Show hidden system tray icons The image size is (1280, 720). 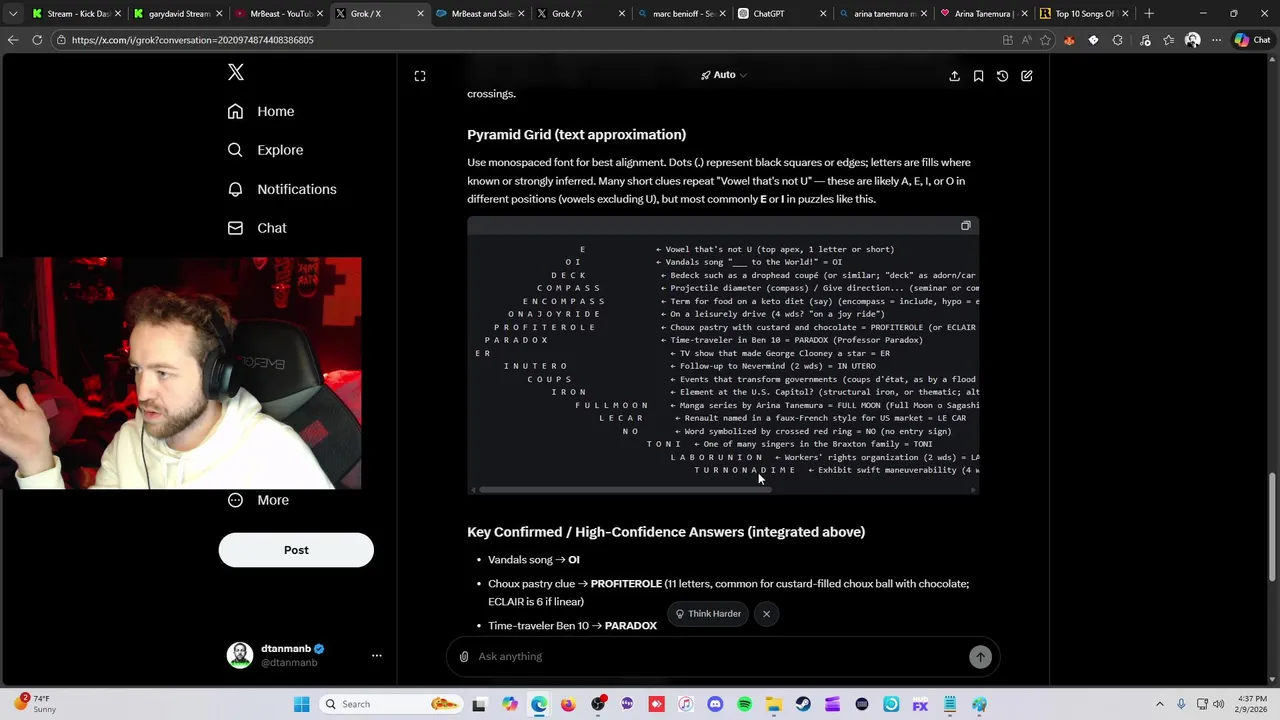[x=1160, y=704]
